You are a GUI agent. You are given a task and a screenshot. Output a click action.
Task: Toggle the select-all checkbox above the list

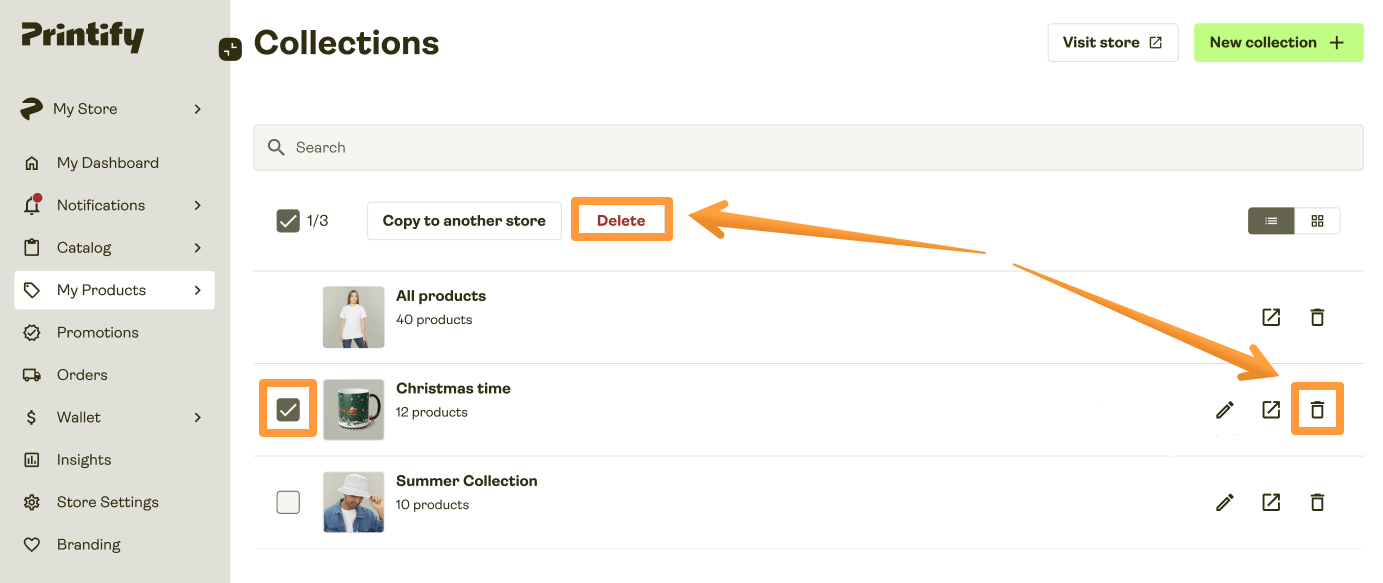coord(288,220)
